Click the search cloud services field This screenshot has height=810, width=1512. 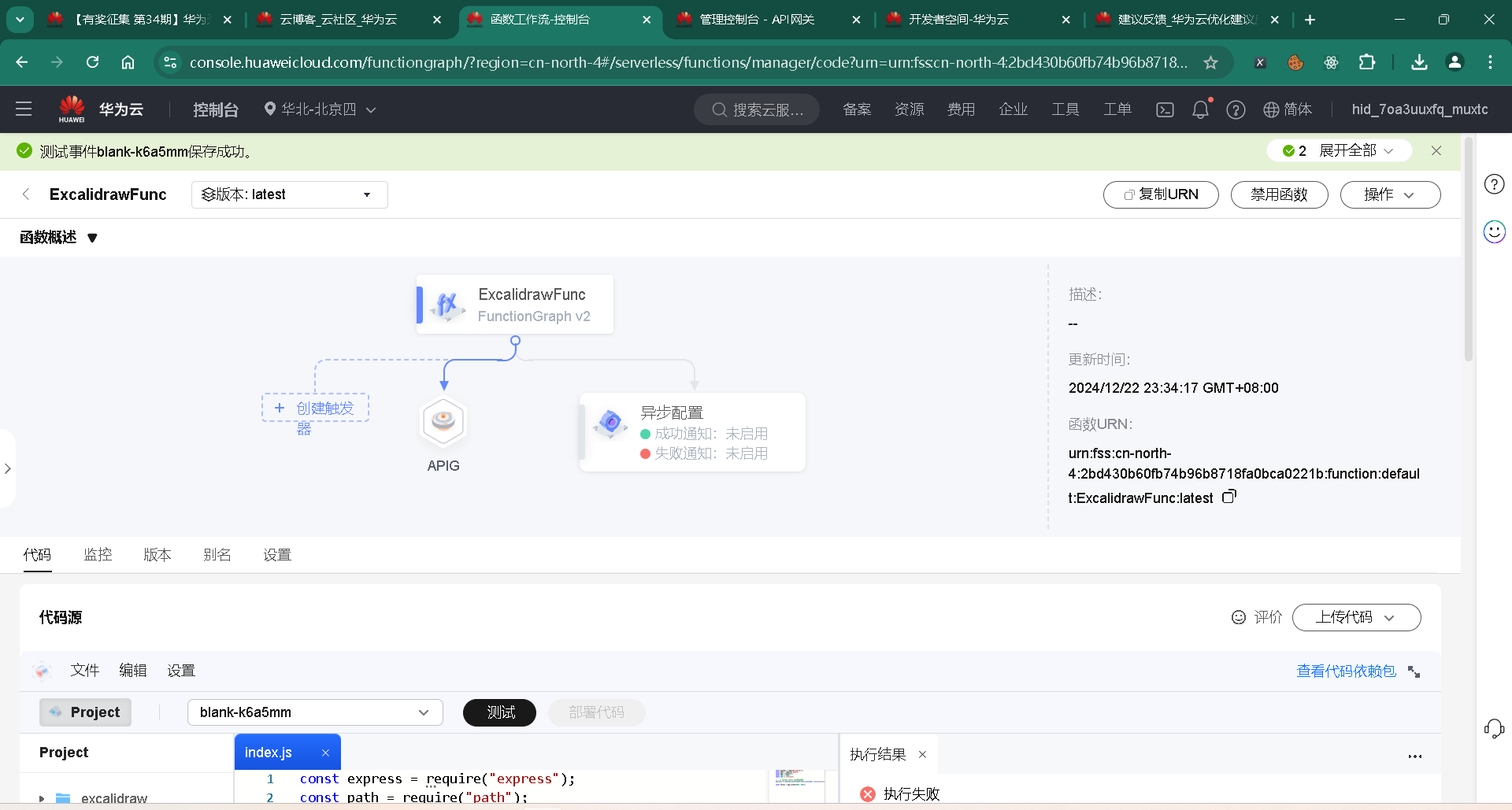[757, 109]
